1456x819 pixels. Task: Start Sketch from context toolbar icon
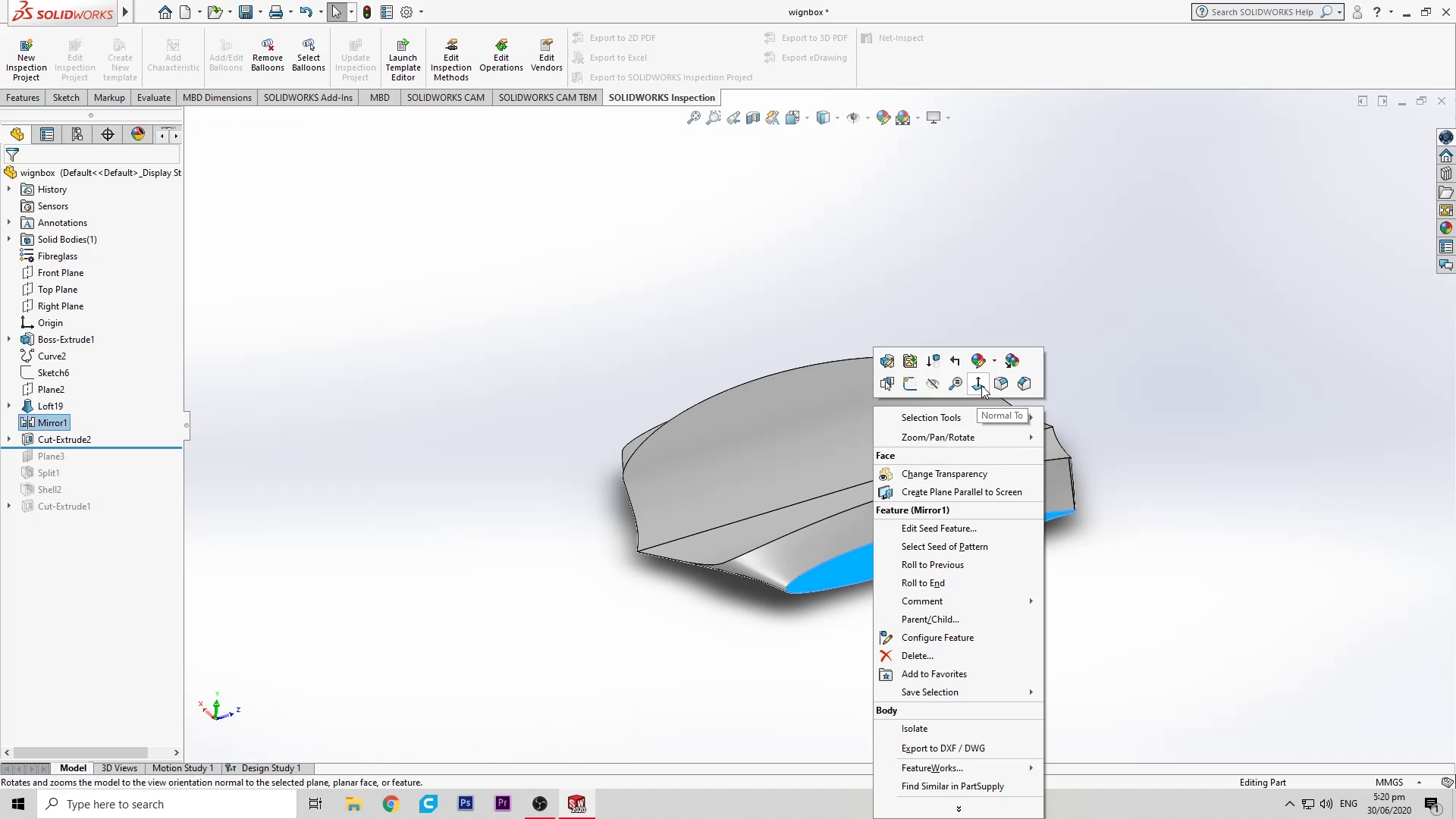coord(910,384)
